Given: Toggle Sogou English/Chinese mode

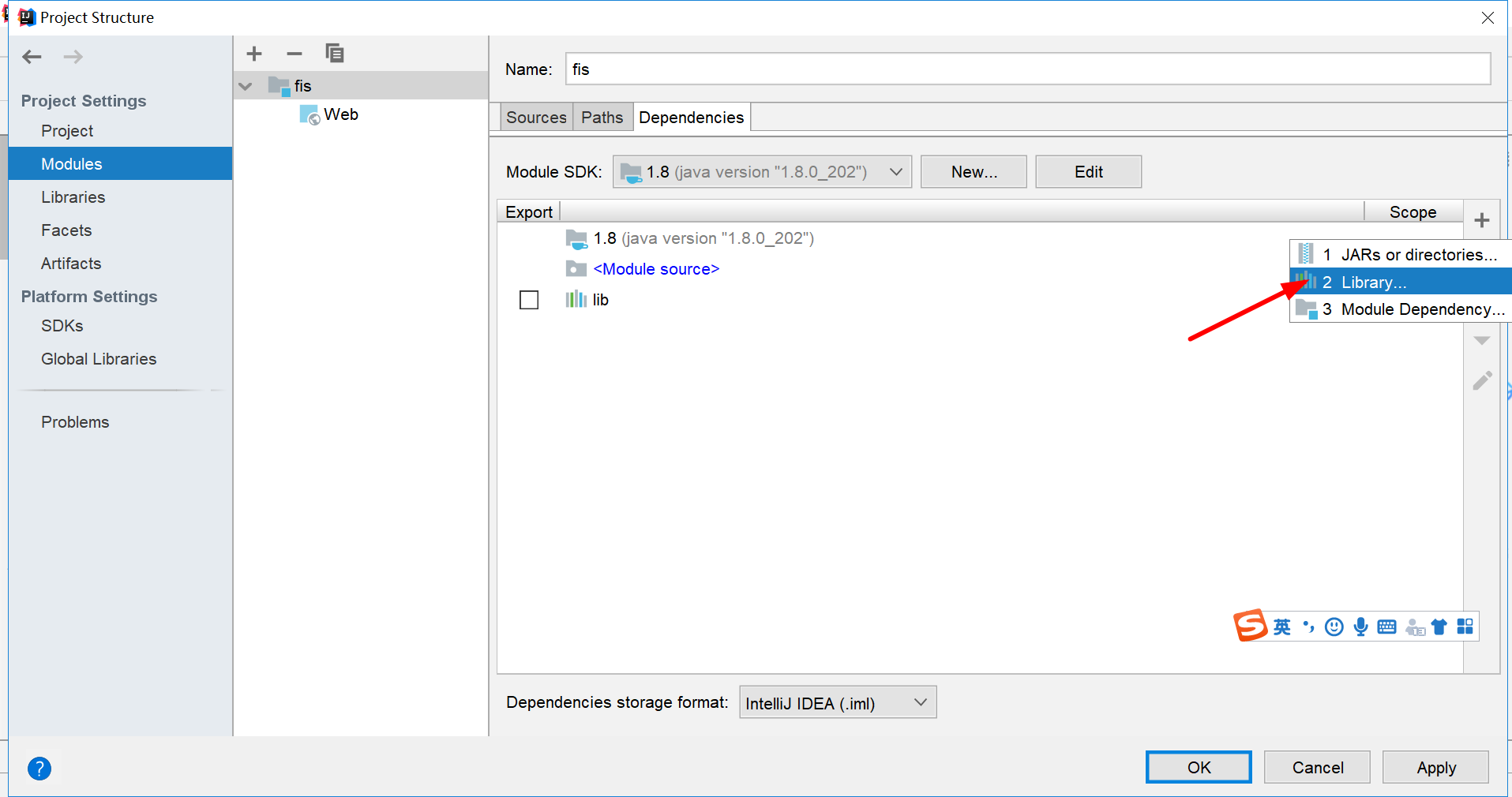Looking at the screenshot, I should coord(1282,627).
